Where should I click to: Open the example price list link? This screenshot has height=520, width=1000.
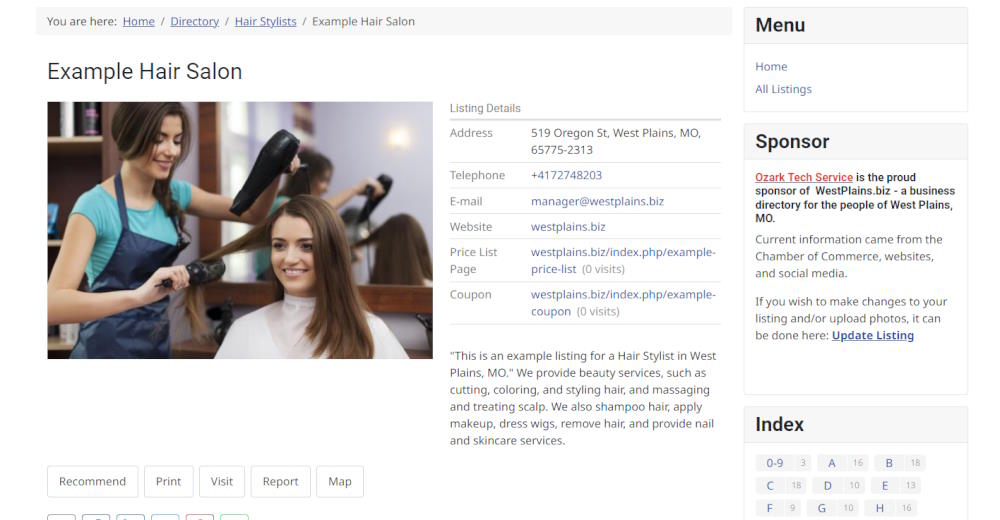(x=622, y=253)
